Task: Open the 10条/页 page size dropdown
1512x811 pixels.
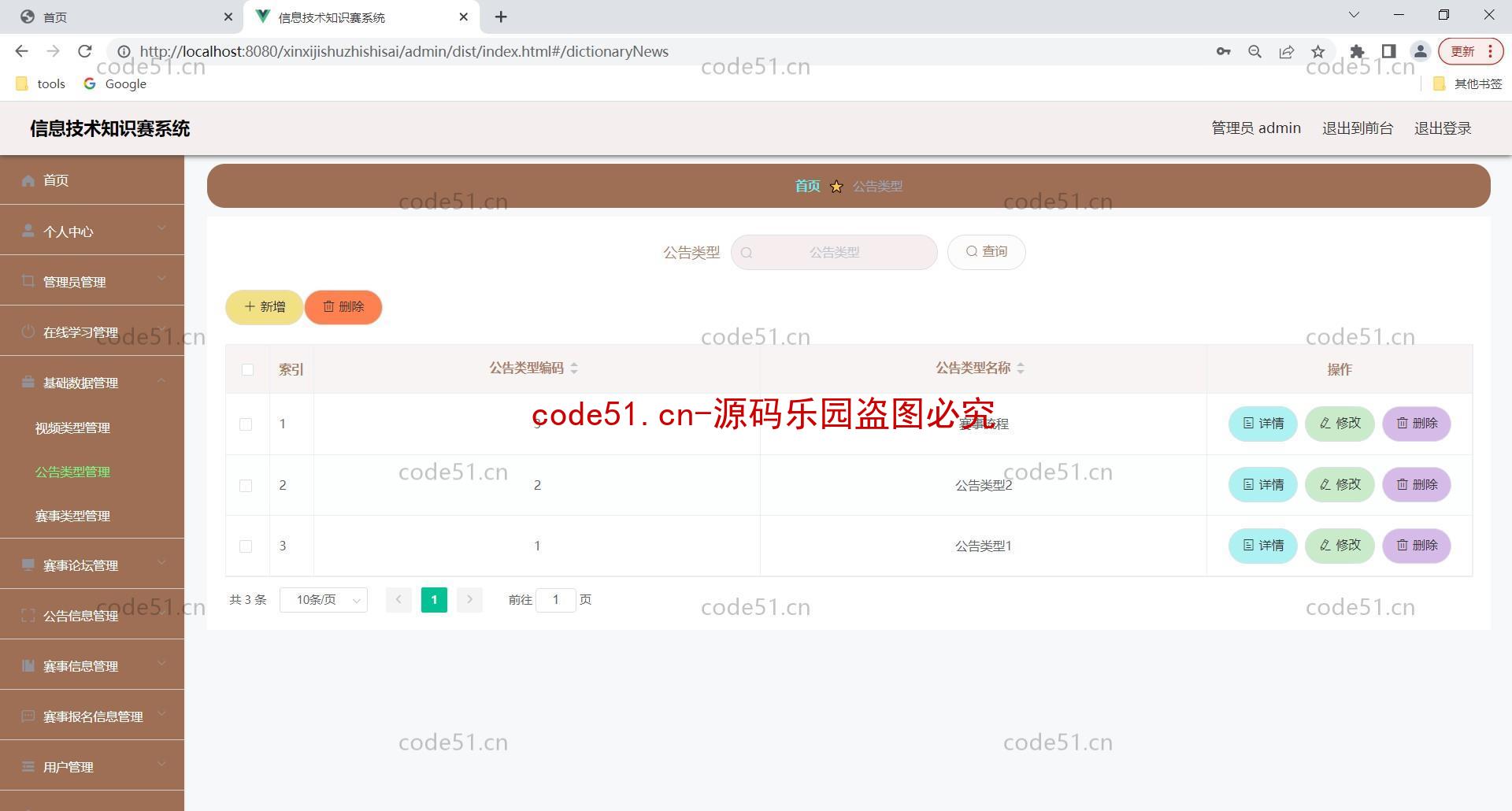Action: [324, 600]
